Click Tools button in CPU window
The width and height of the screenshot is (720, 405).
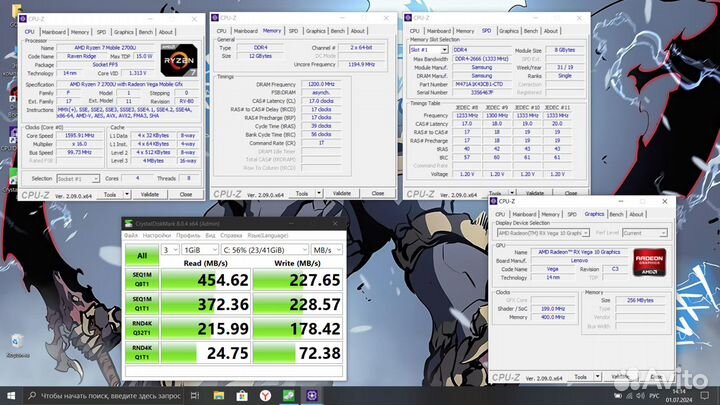(110, 194)
